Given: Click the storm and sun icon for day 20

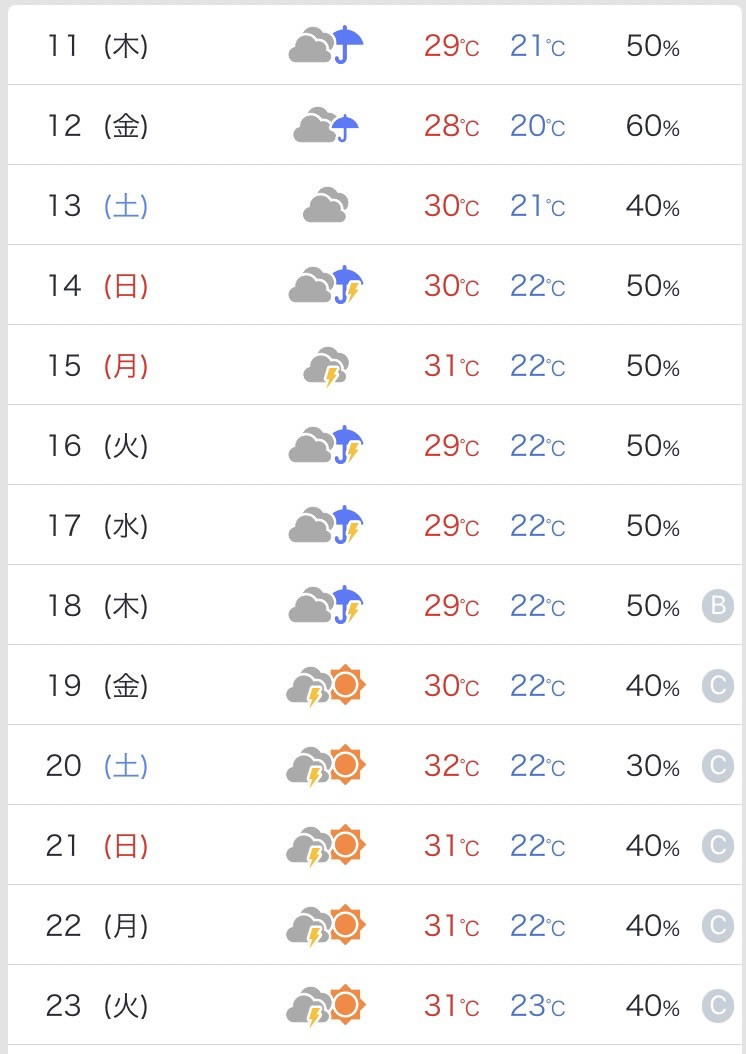Looking at the screenshot, I should click(326, 766).
